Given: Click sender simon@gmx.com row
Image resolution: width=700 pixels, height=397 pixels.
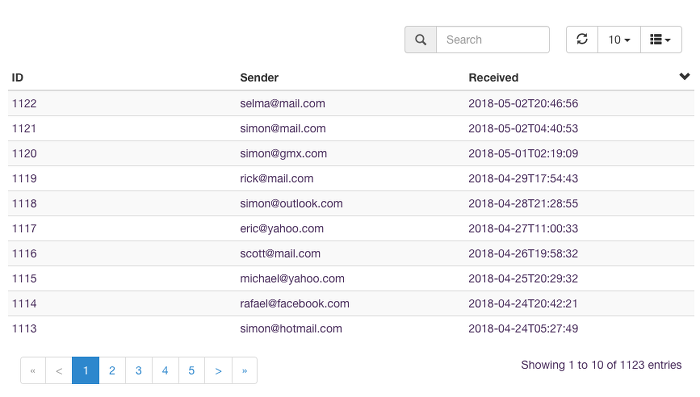Looking at the screenshot, I should 351,153.
